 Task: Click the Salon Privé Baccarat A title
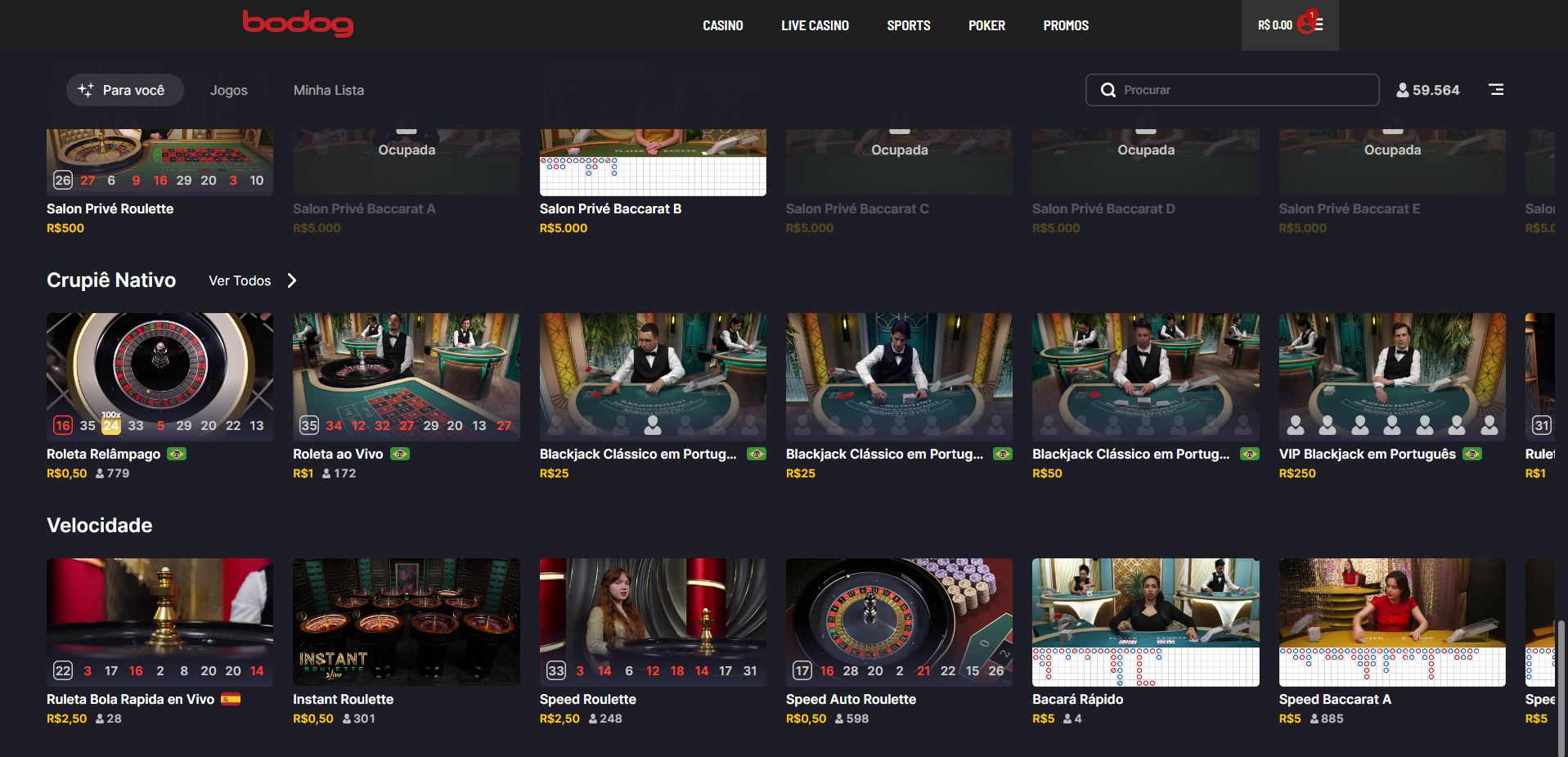coord(364,208)
